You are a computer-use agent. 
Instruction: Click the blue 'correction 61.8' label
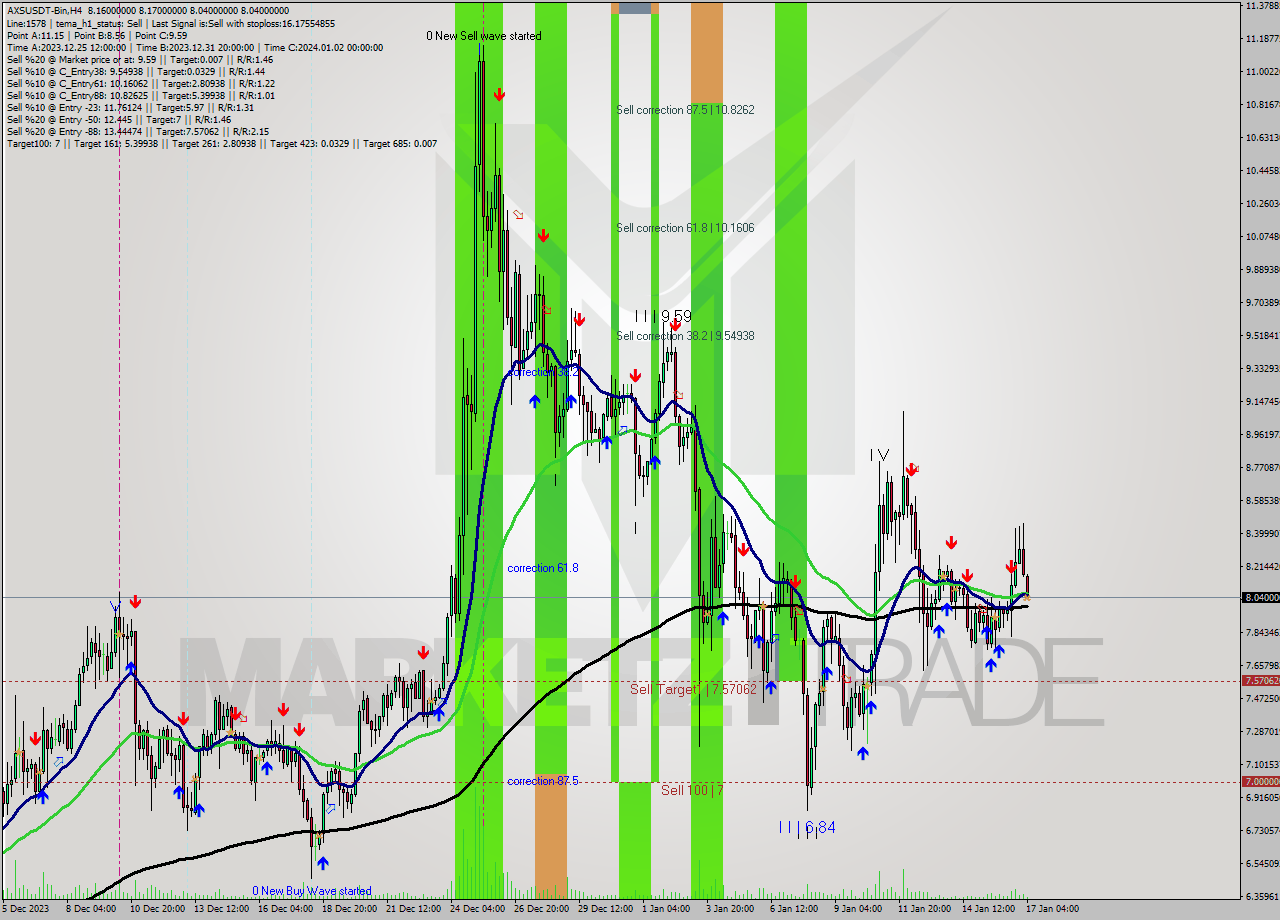tap(542, 568)
